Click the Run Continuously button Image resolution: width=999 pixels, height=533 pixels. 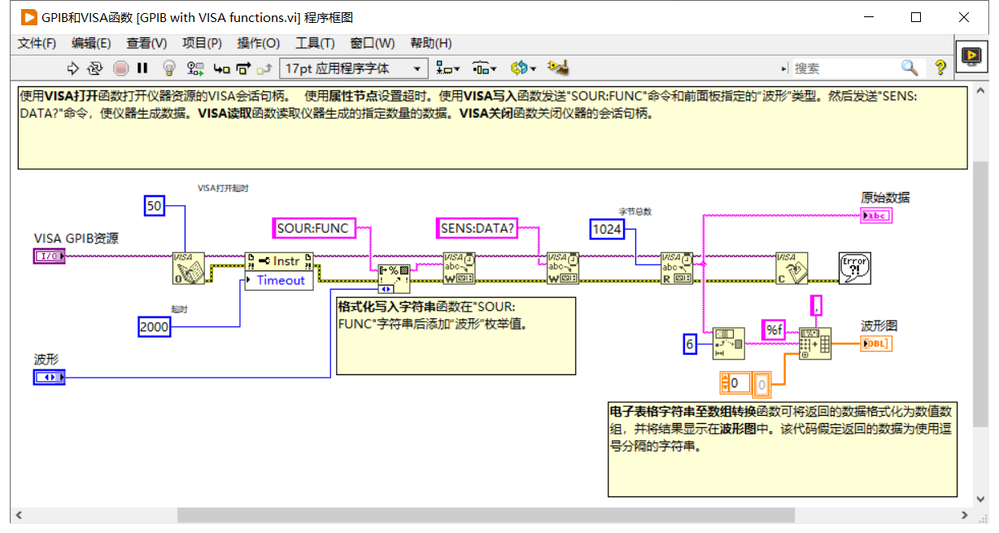pos(95,68)
